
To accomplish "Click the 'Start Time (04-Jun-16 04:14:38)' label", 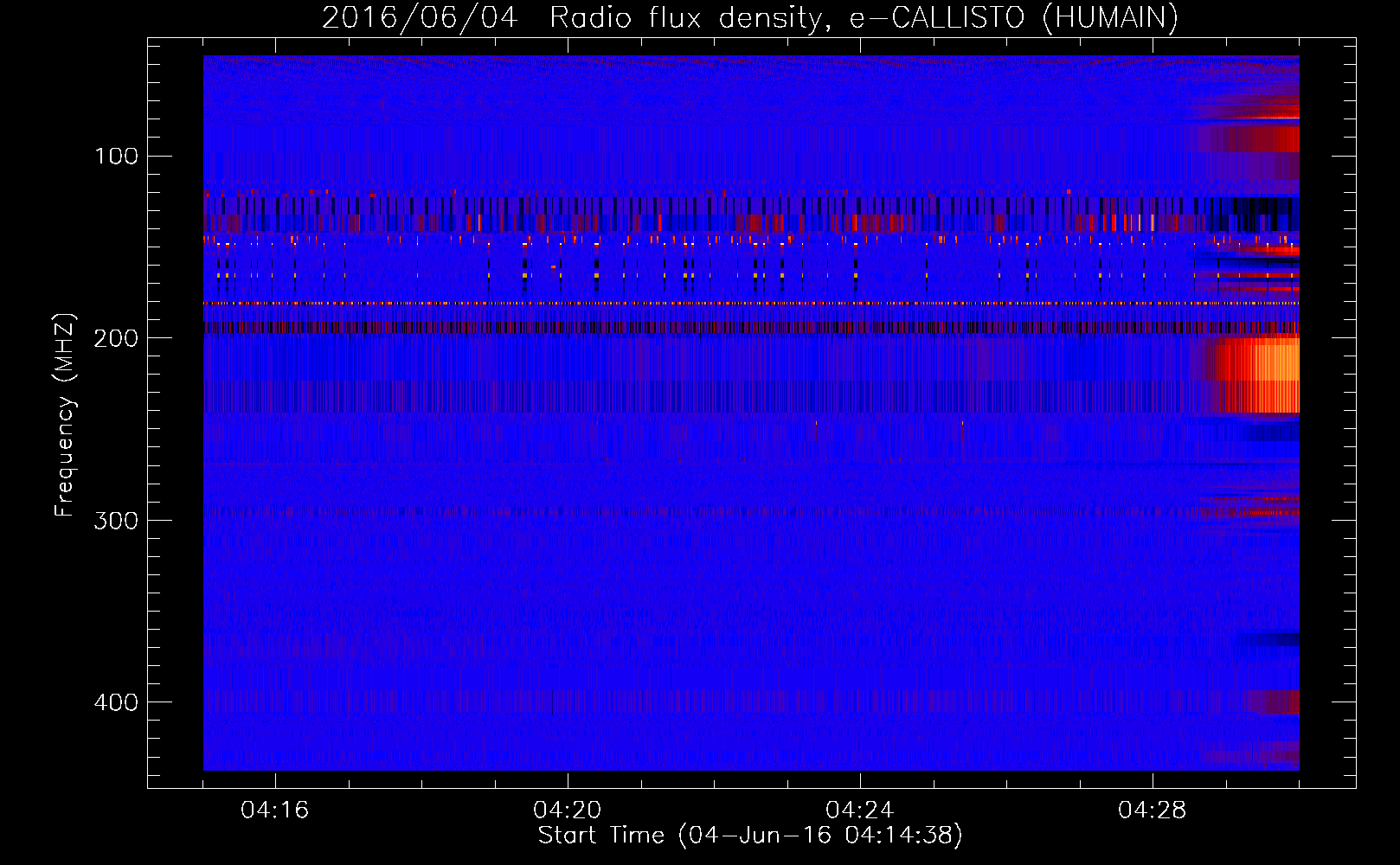I will (750, 836).
